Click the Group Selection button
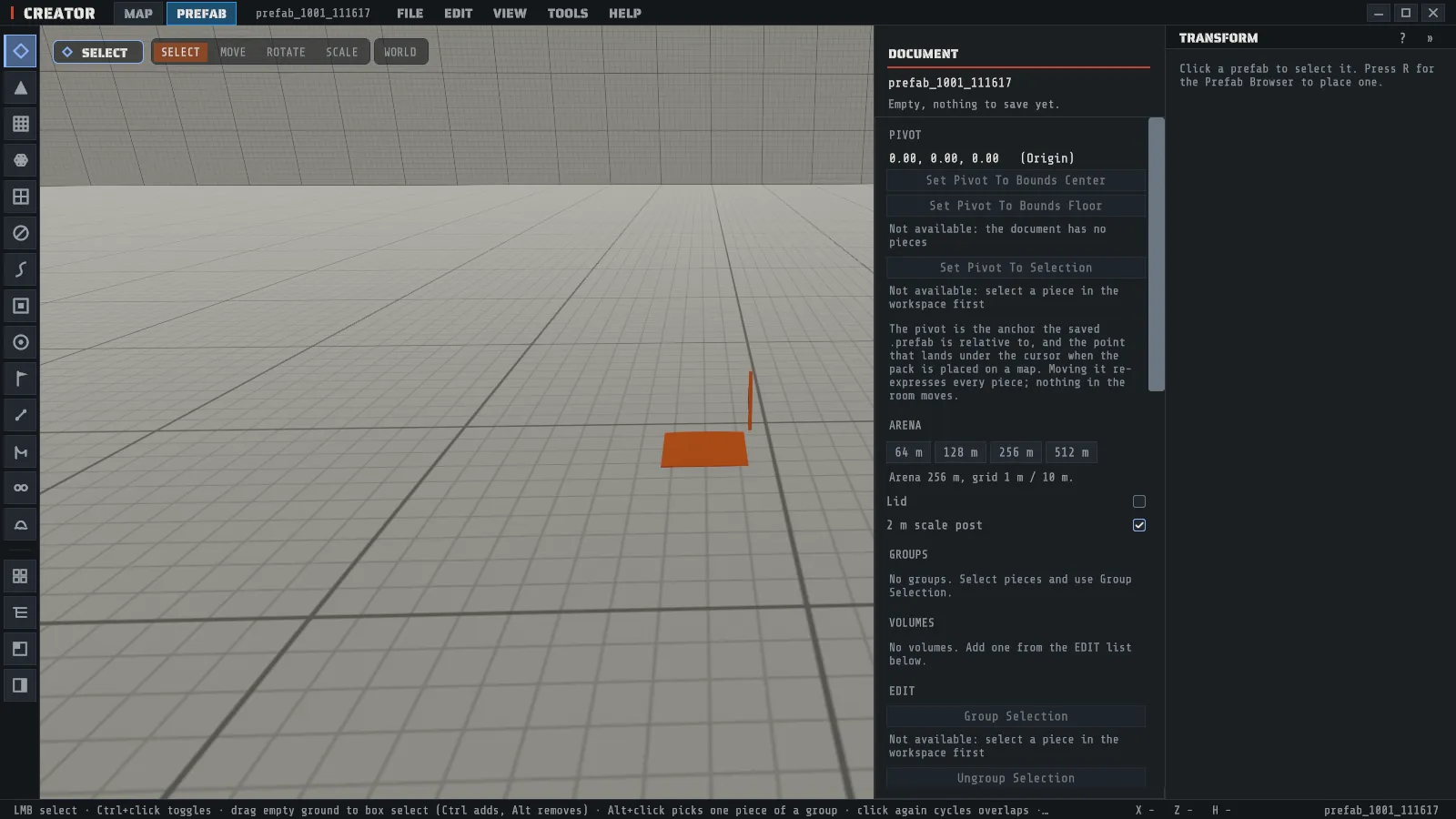Image resolution: width=1456 pixels, height=819 pixels. (x=1016, y=716)
